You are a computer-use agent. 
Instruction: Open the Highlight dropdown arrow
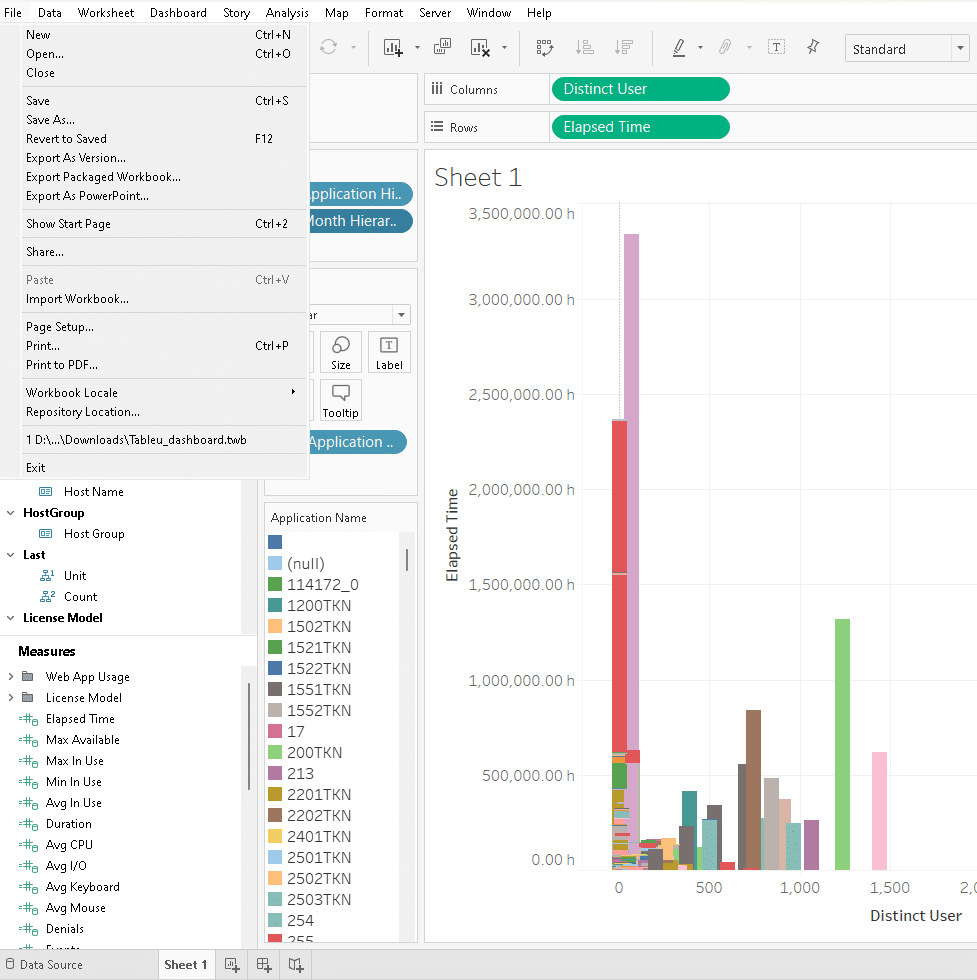(x=700, y=48)
